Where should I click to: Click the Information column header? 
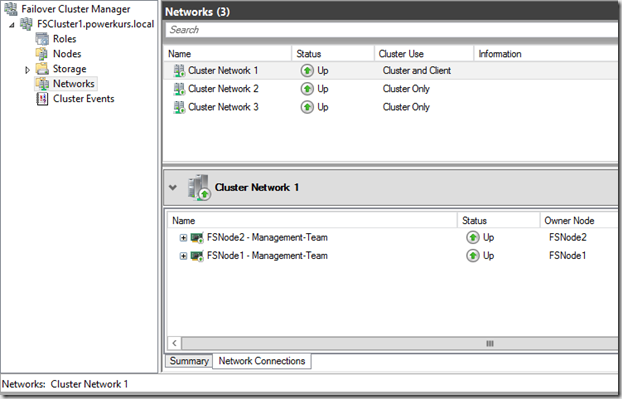pyautogui.click(x=546, y=54)
